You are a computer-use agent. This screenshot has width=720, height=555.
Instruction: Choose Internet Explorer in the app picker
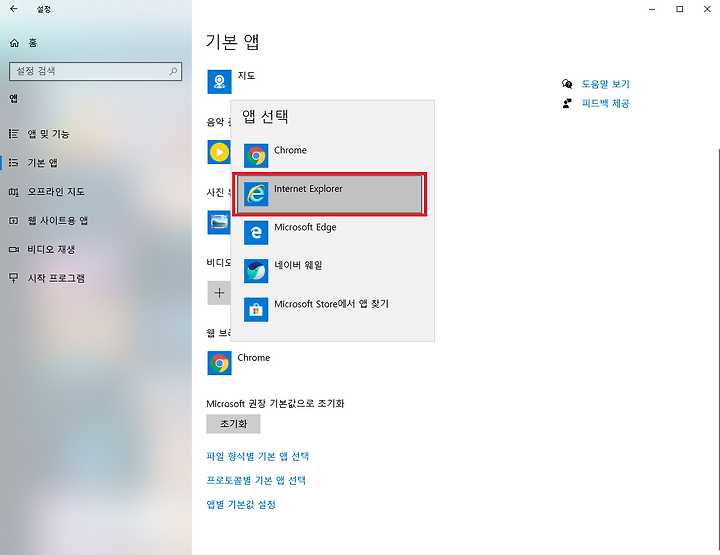329,194
